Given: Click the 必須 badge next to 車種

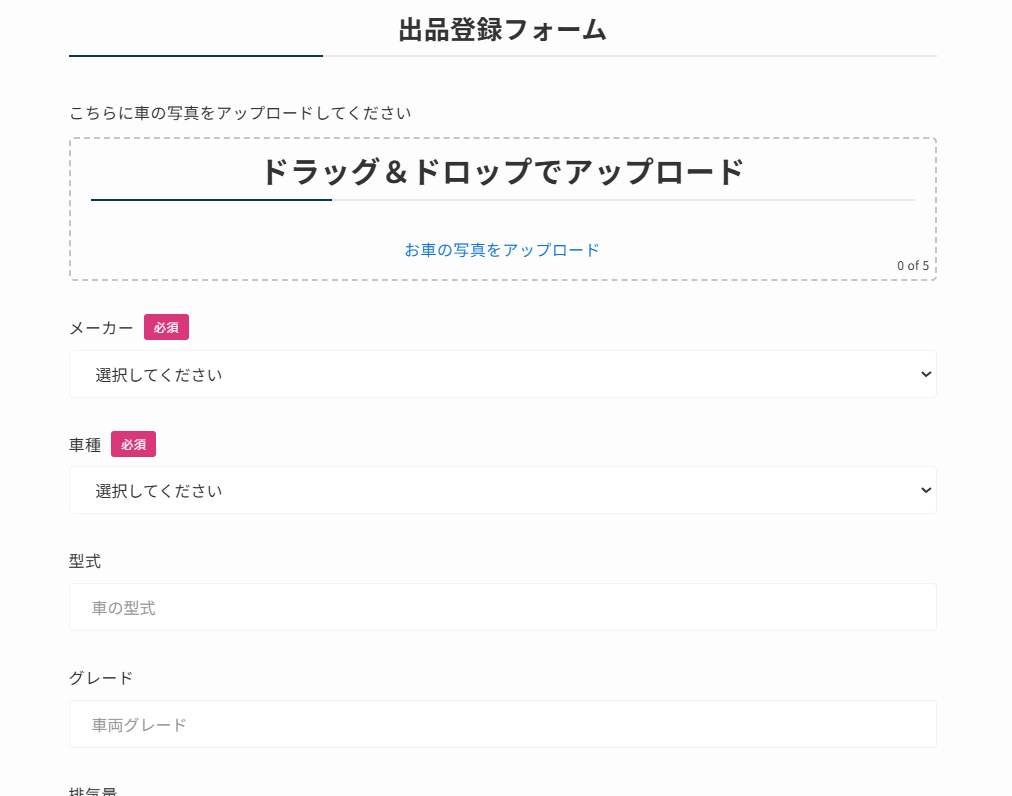Looking at the screenshot, I should [133, 444].
